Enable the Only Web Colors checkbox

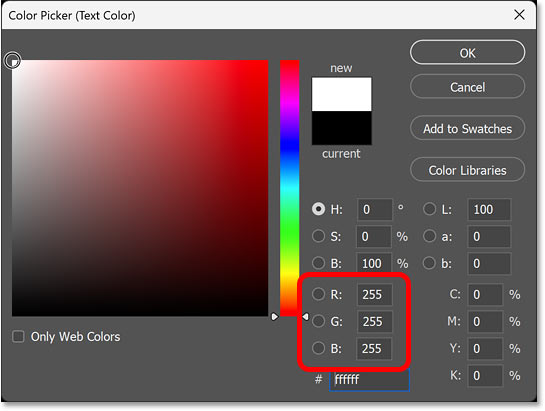click(18, 337)
